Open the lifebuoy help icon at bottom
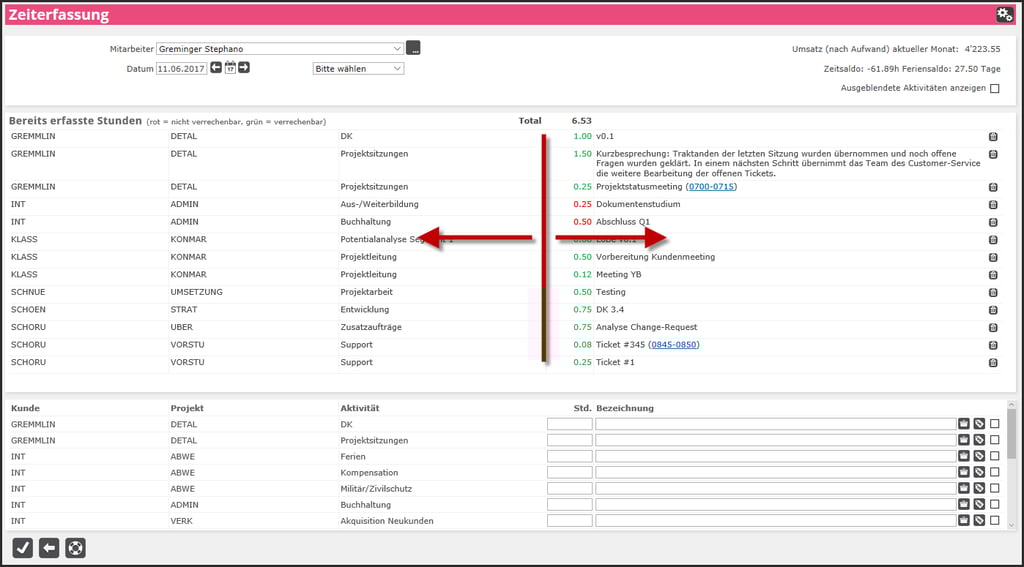1024x567 pixels. [x=75, y=547]
